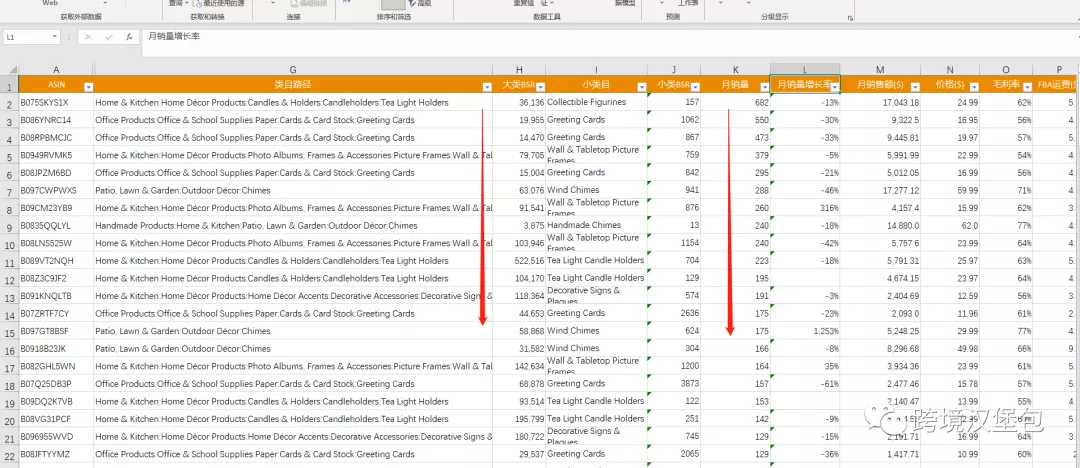
Task: Click the formula bar cancel X icon
Action: pos(88,37)
